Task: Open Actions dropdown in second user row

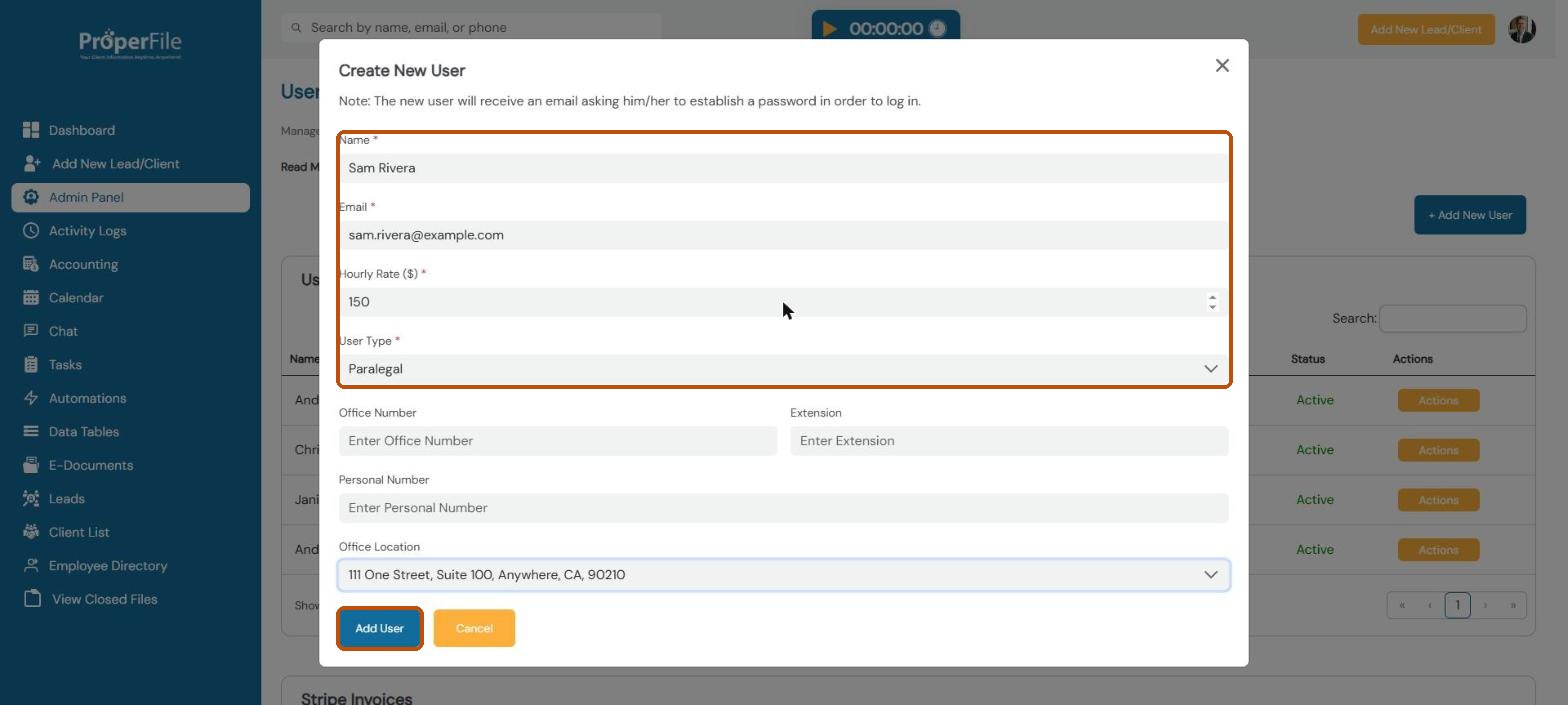Action: coord(1438,450)
